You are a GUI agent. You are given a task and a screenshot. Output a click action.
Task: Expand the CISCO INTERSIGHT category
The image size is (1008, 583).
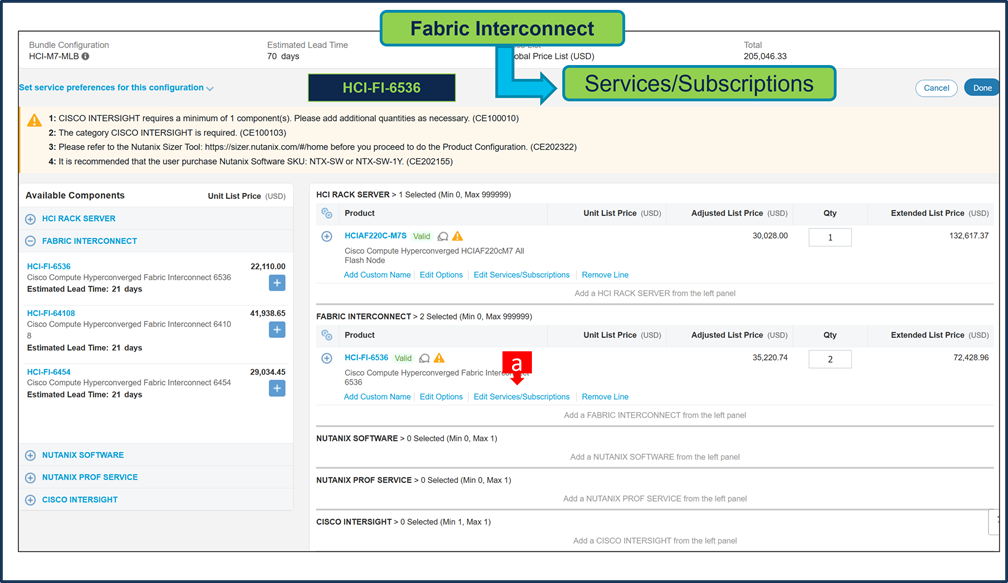[x=30, y=500]
